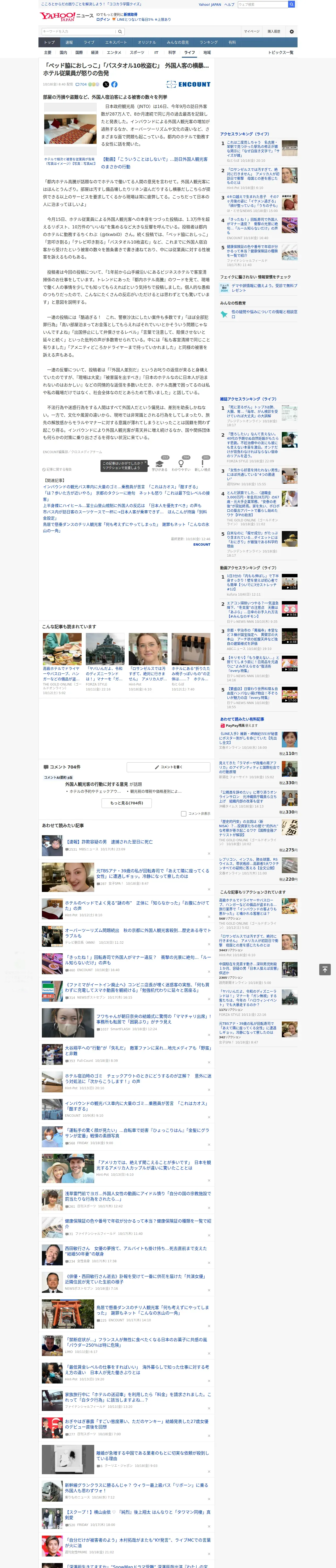336x1568 pixels.
Task: Click the keyword search magnifier icon
Action: [x=120, y=32]
